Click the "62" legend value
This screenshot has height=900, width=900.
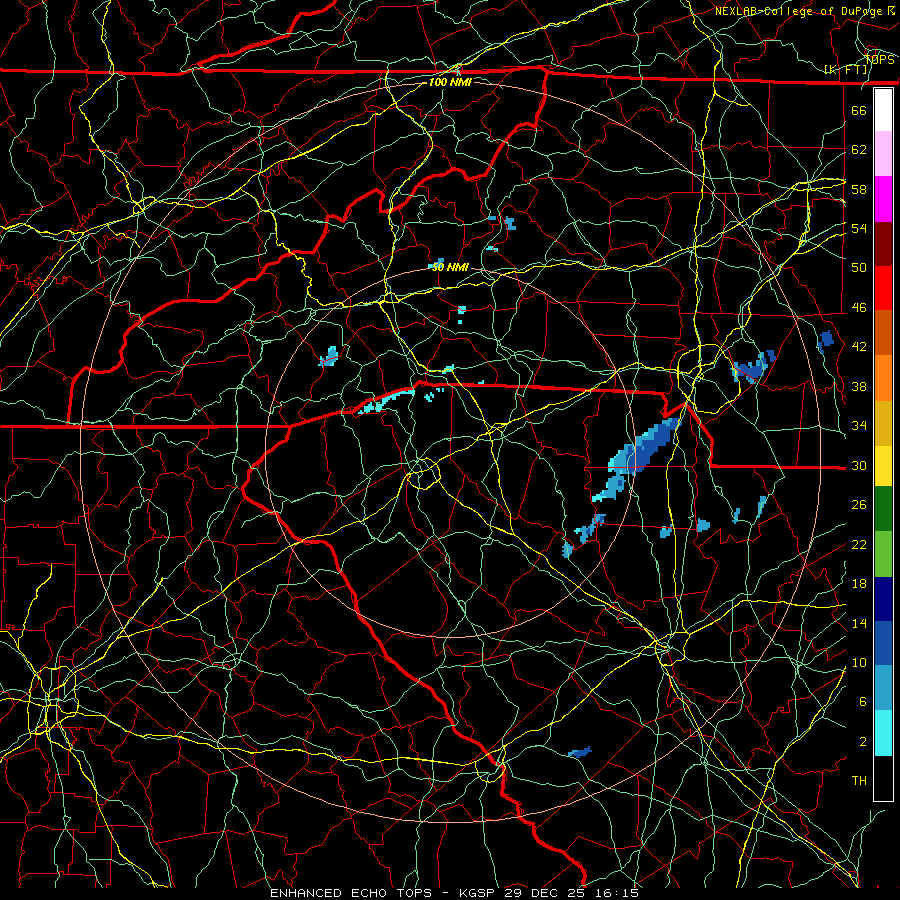tap(859, 150)
